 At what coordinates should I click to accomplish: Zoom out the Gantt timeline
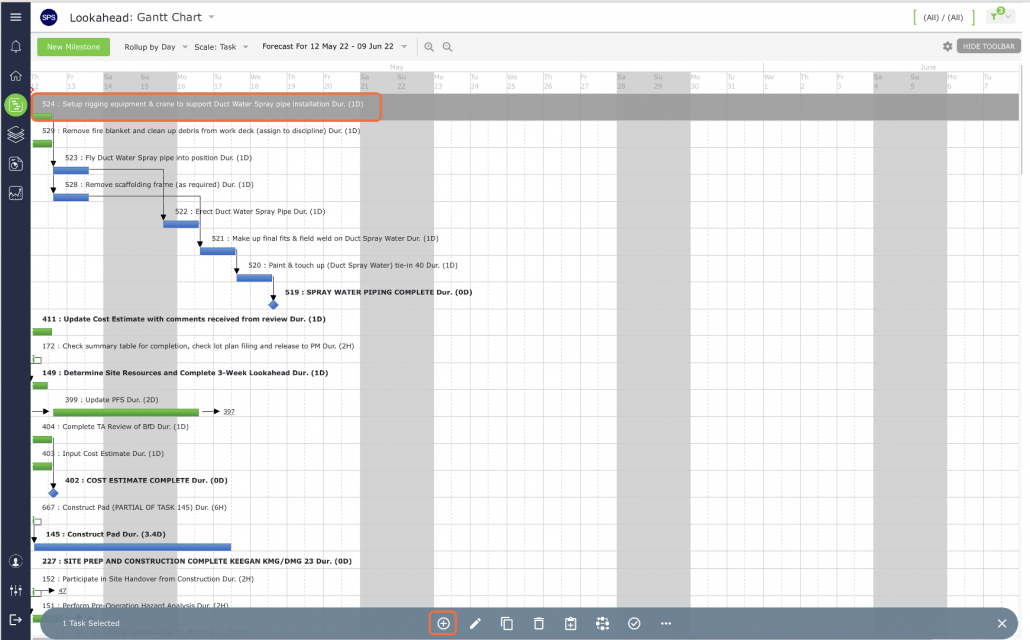pyautogui.click(x=447, y=47)
